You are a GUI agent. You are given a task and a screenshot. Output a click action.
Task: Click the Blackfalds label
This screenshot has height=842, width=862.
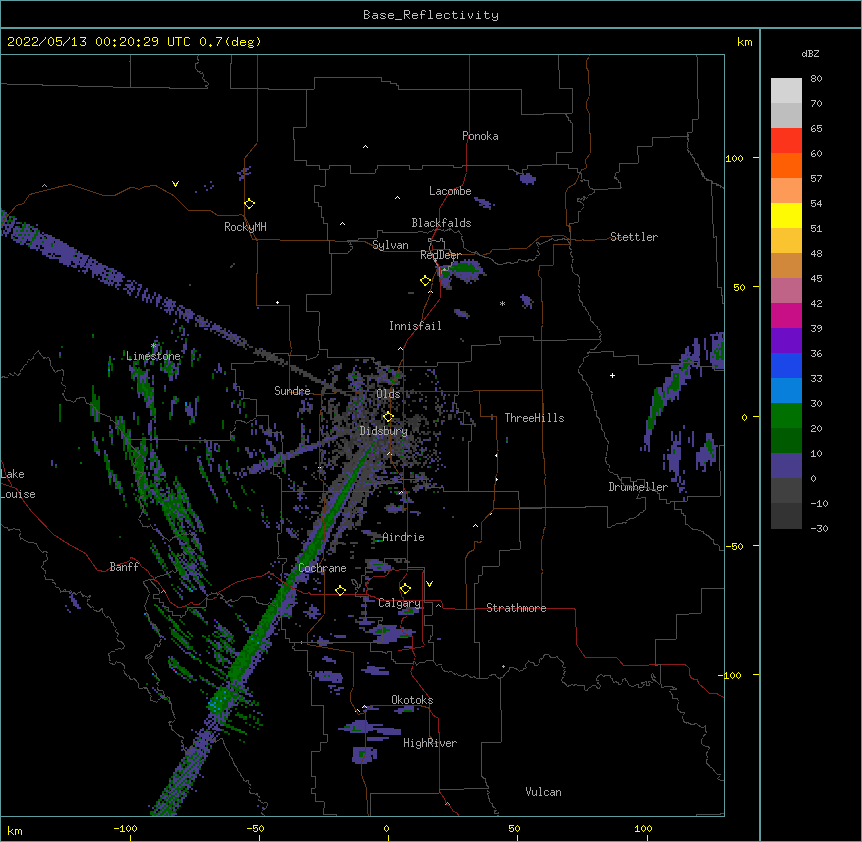441,223
